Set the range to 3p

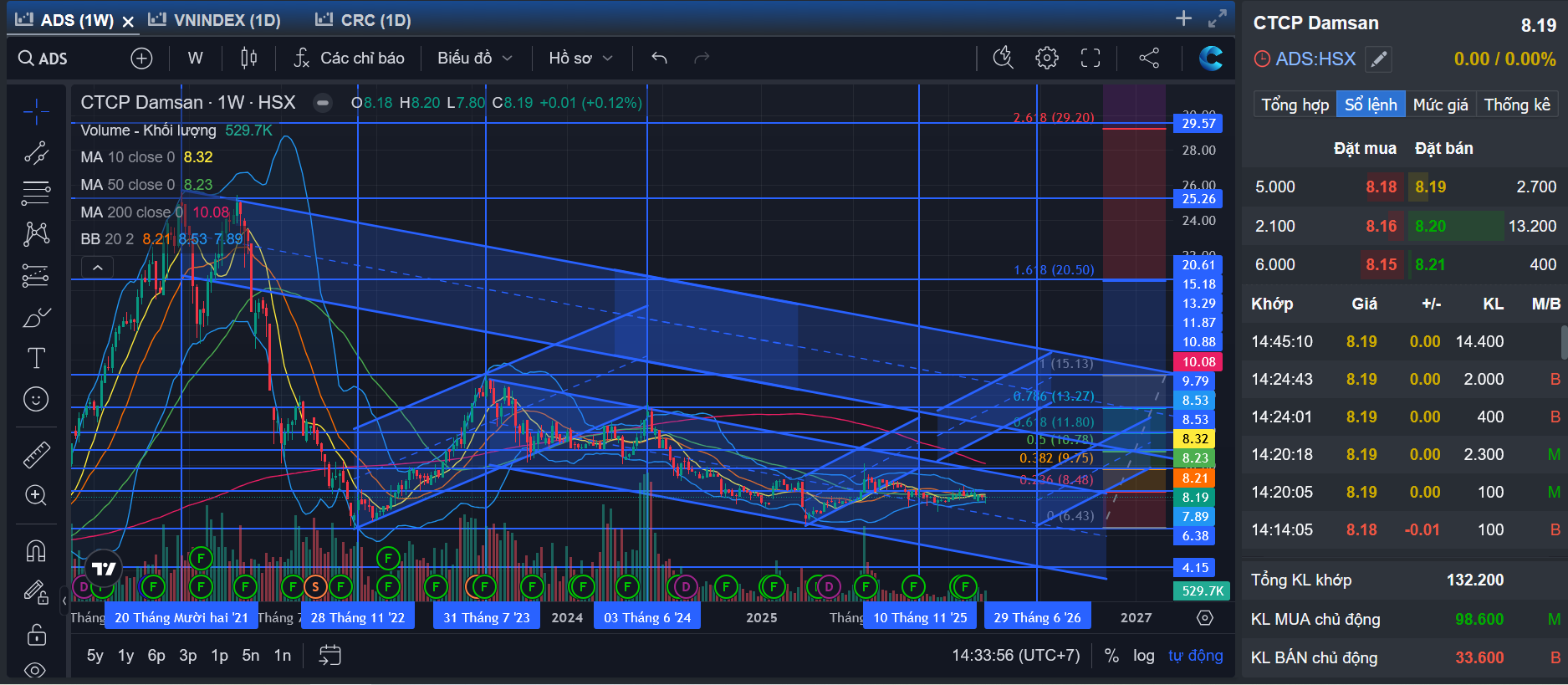click(x=188, y=656)
